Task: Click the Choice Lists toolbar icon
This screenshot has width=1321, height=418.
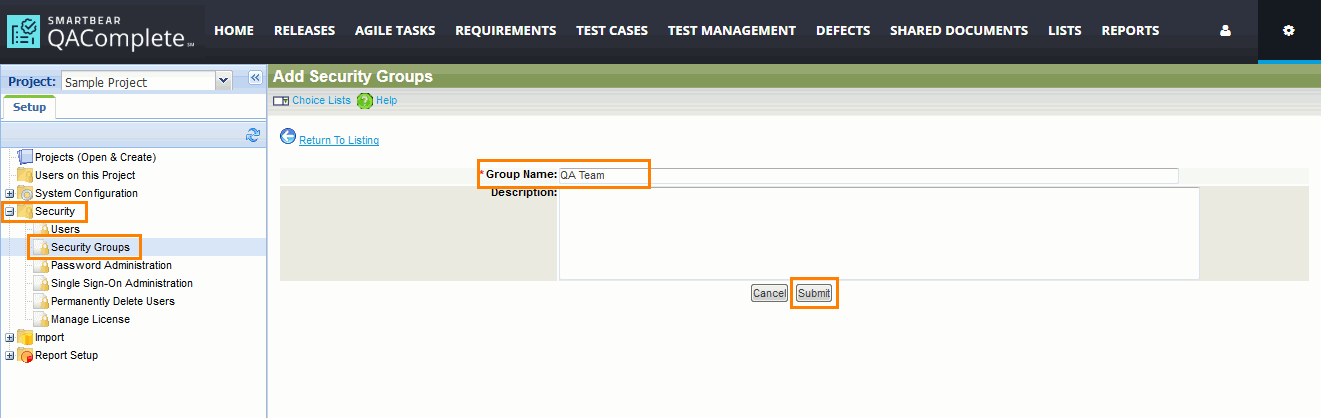Action: point(281,101)
